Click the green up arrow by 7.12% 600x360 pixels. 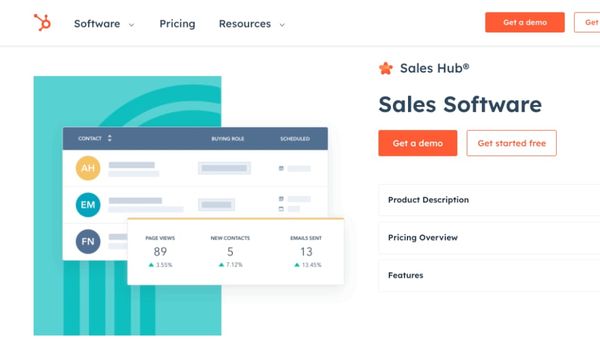(221, 265)
